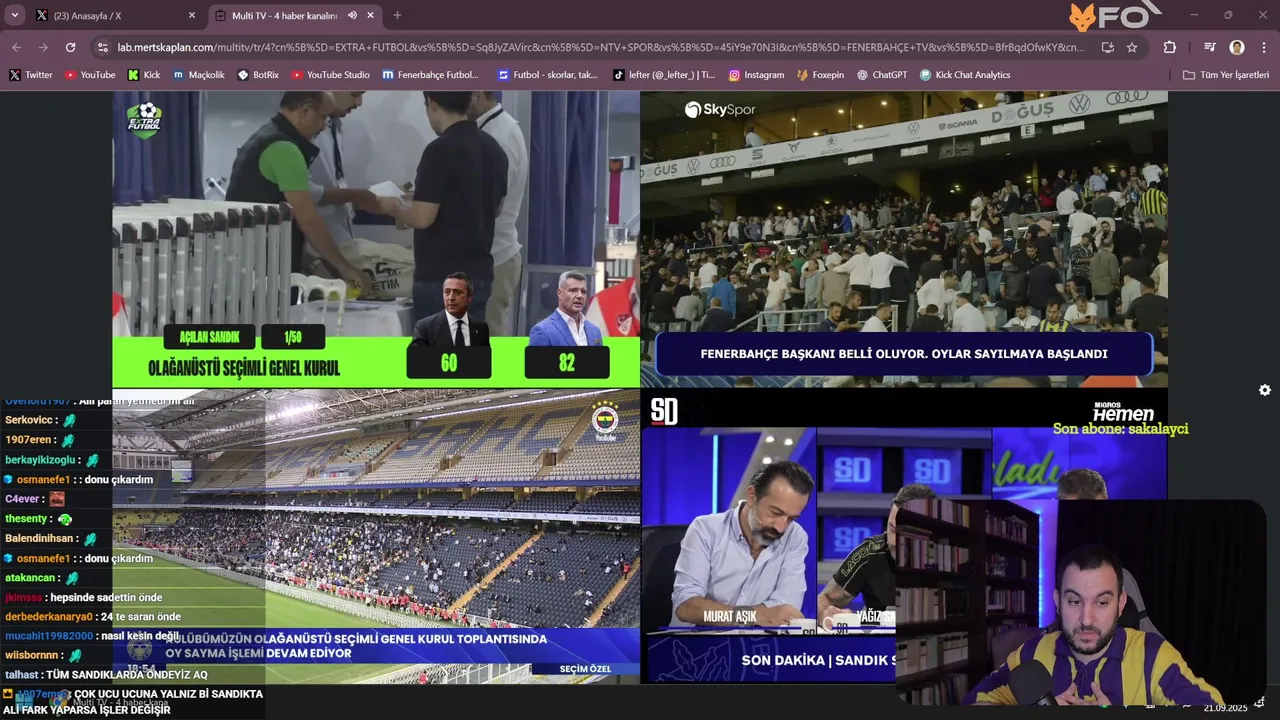Click chat message from talhast
The image size is (1280, 720).
(106, 675)
